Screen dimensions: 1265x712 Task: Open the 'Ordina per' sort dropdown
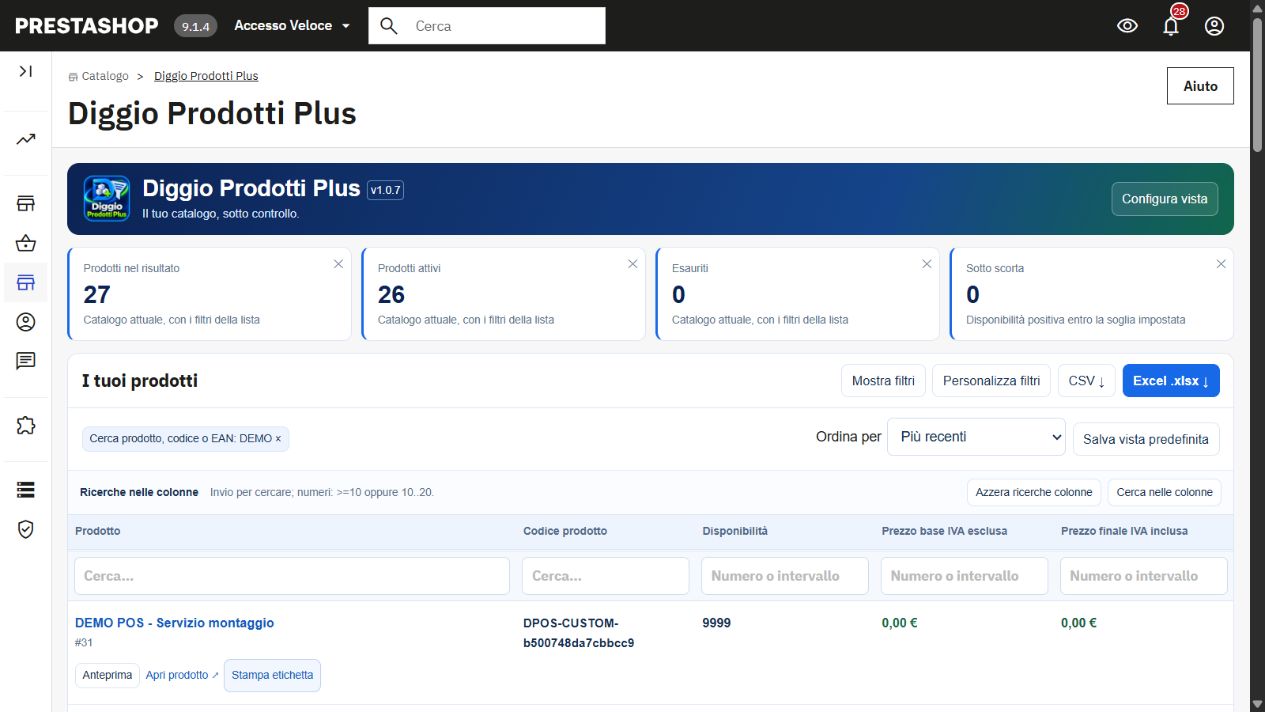pyautogui.click(x=976, y=437)
